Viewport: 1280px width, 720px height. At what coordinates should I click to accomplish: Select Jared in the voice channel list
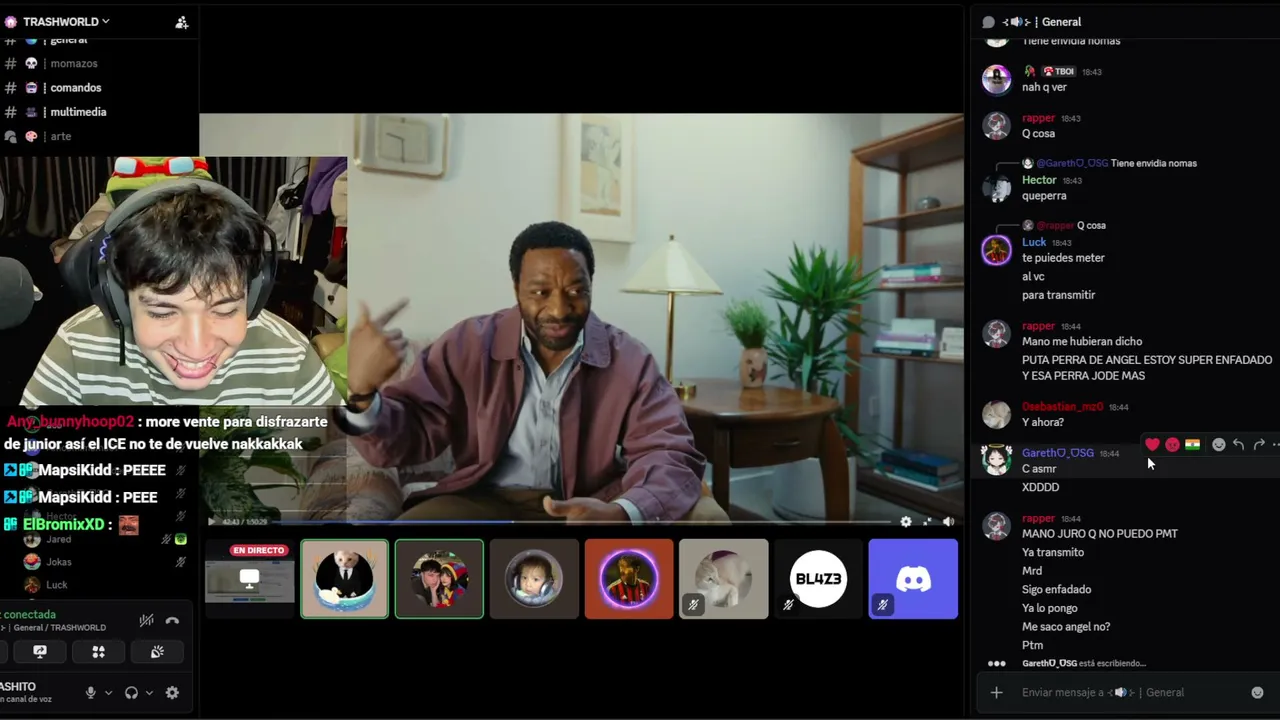58,539
